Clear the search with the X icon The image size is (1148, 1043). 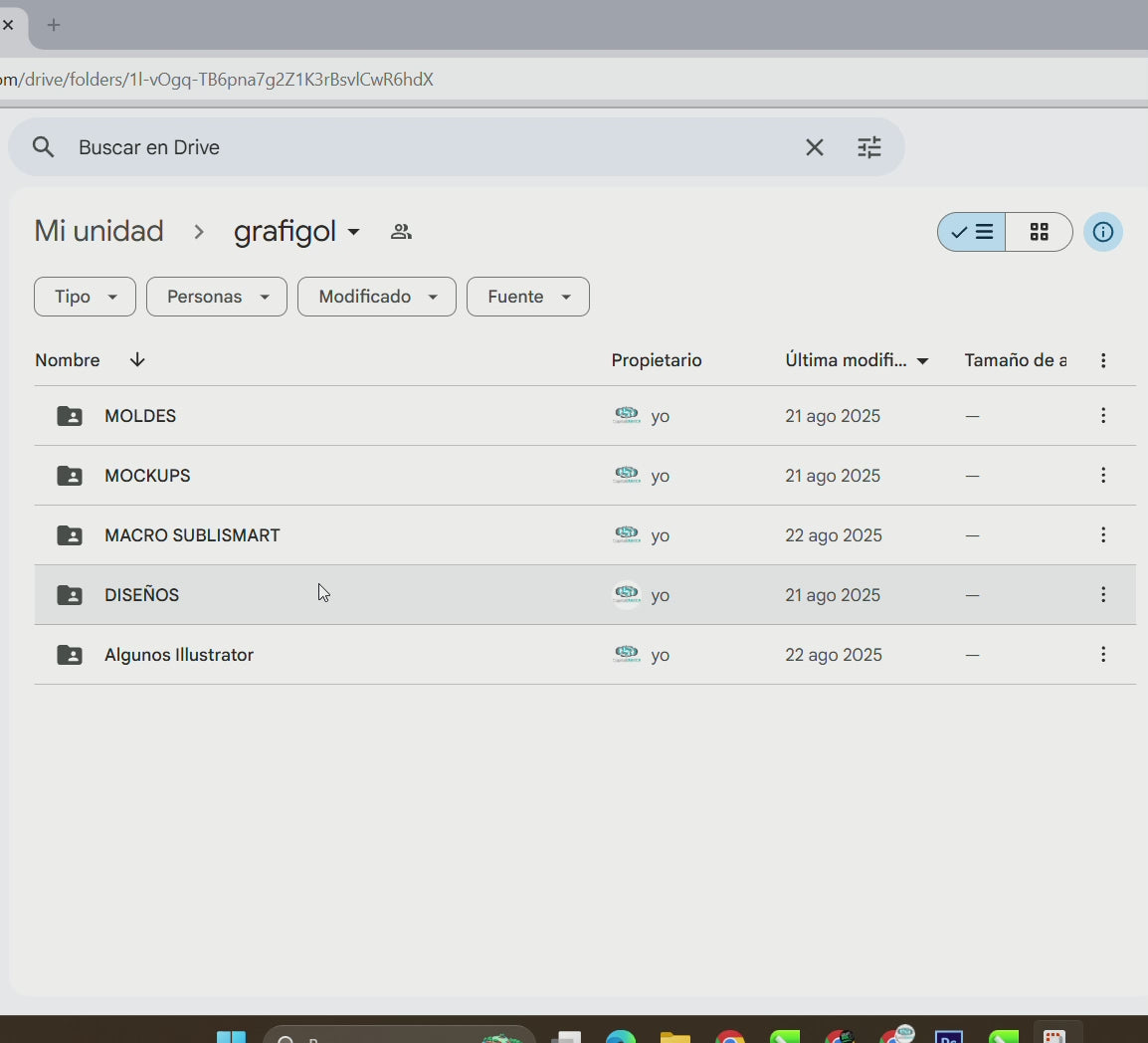click(814, 147)
